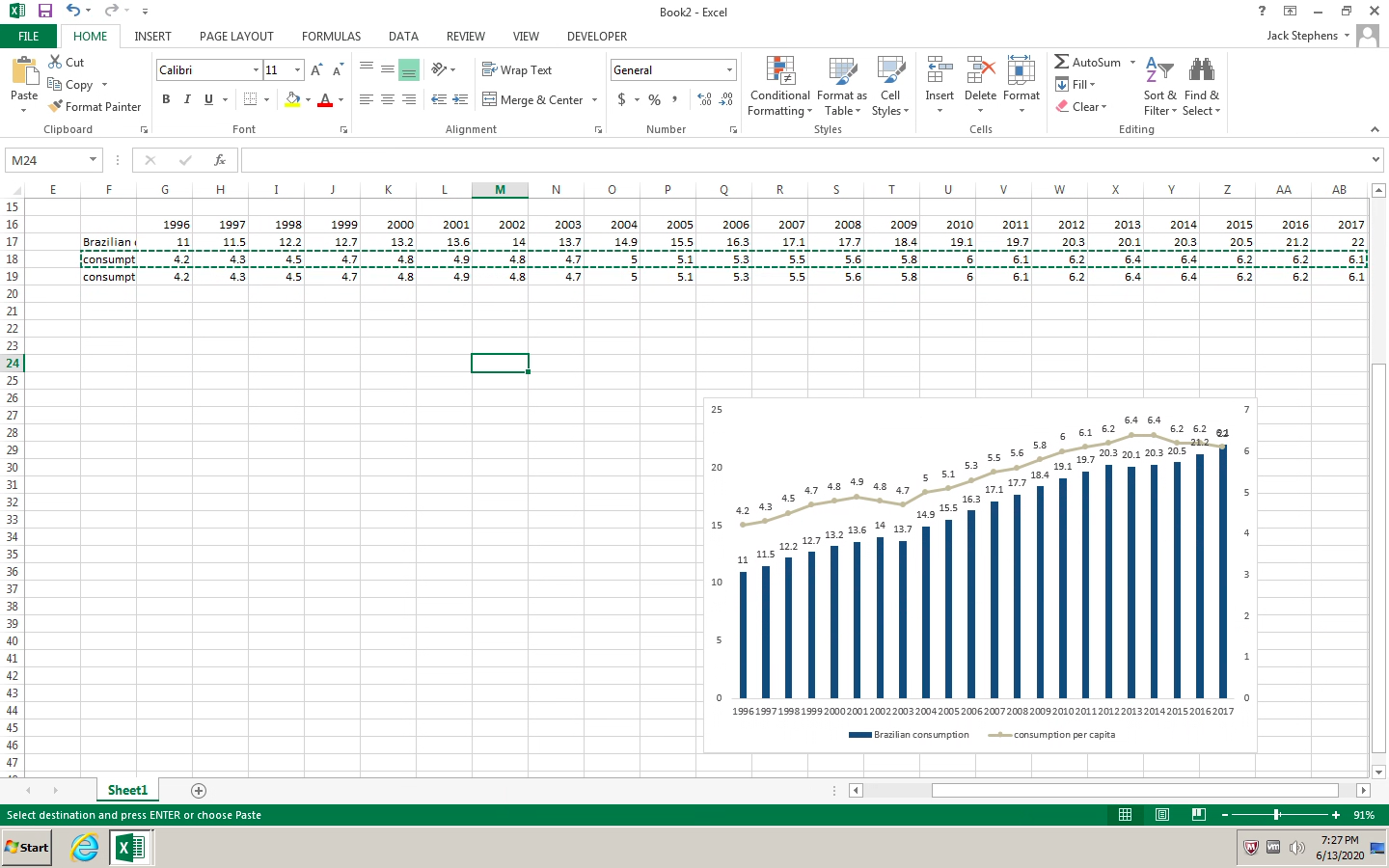1389x868 pixels.
Task: Click the AutoSum button
Action: pyautogui.click(x=1087, y=63)
